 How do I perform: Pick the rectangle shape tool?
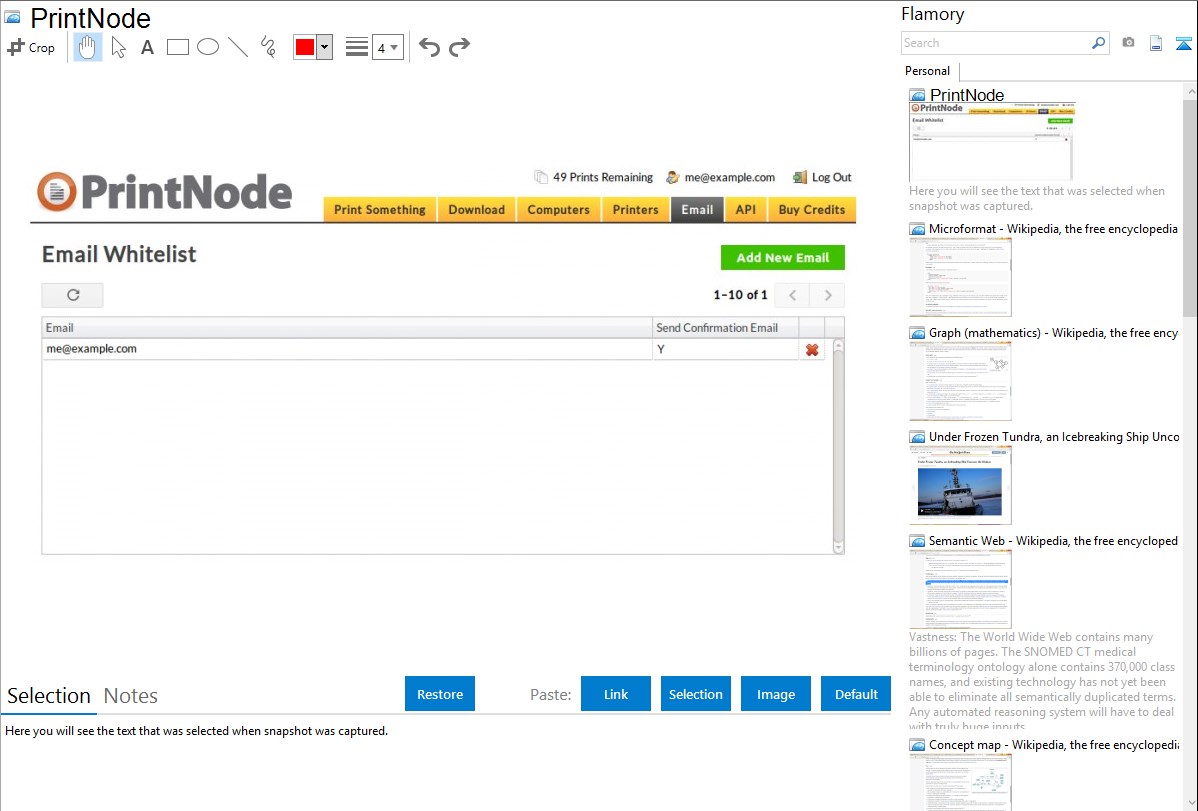pyautogui.click(x=178, y=47)
